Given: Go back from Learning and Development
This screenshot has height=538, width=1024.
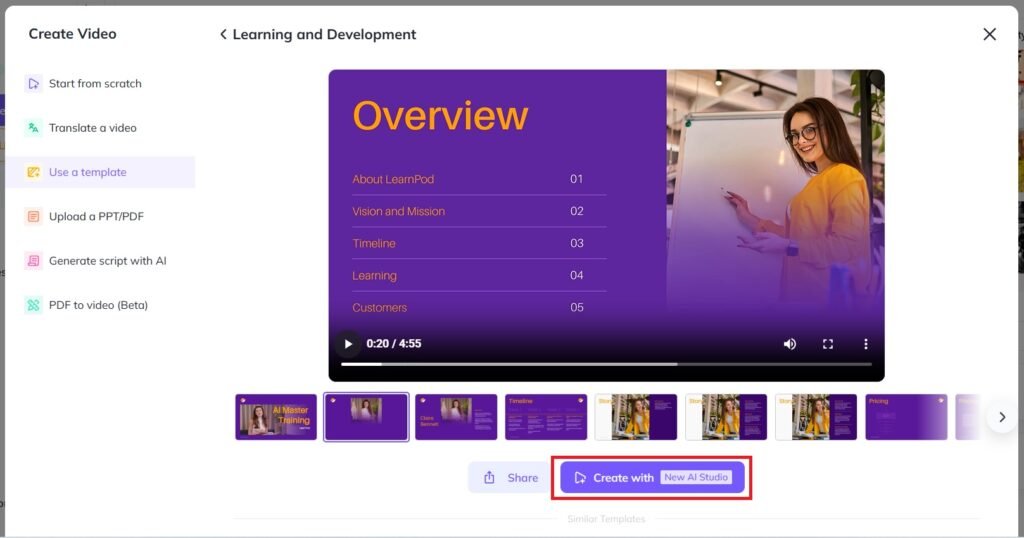Looking at the screenshot, I should coord(223,34).
